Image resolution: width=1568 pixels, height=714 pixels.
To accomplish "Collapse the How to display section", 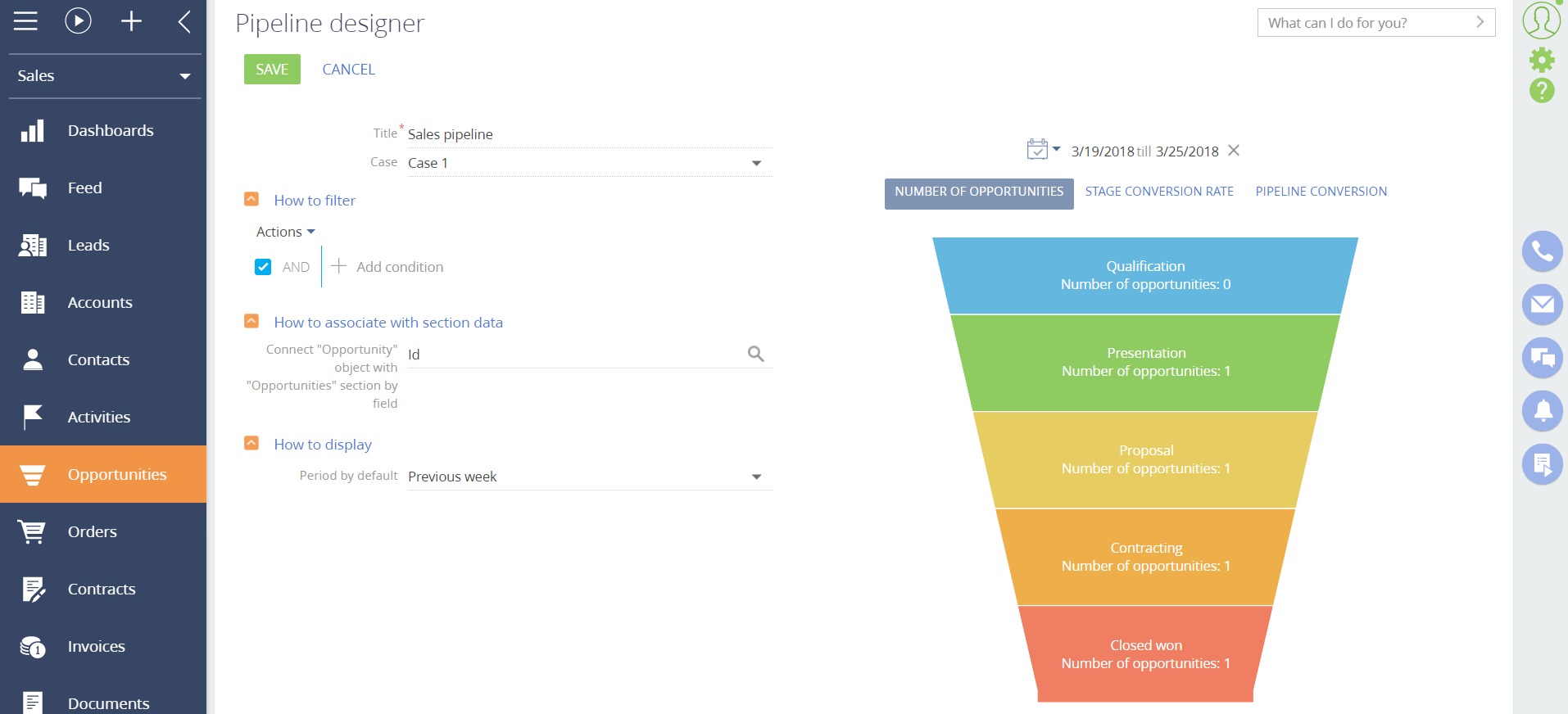I will pos(252,444).
